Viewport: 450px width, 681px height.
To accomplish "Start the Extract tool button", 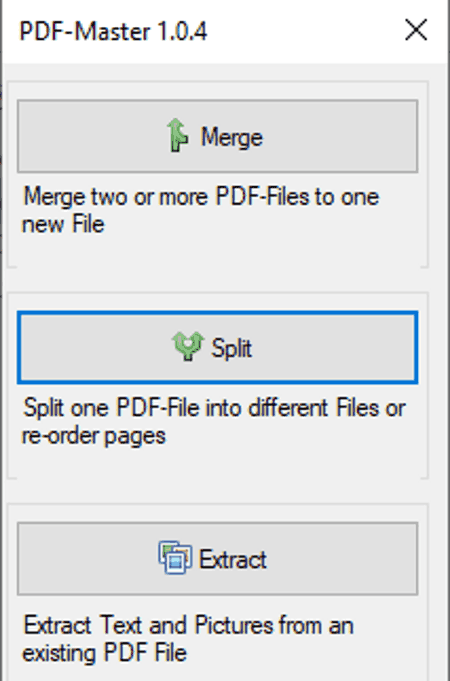I will (x=218, y=559).
